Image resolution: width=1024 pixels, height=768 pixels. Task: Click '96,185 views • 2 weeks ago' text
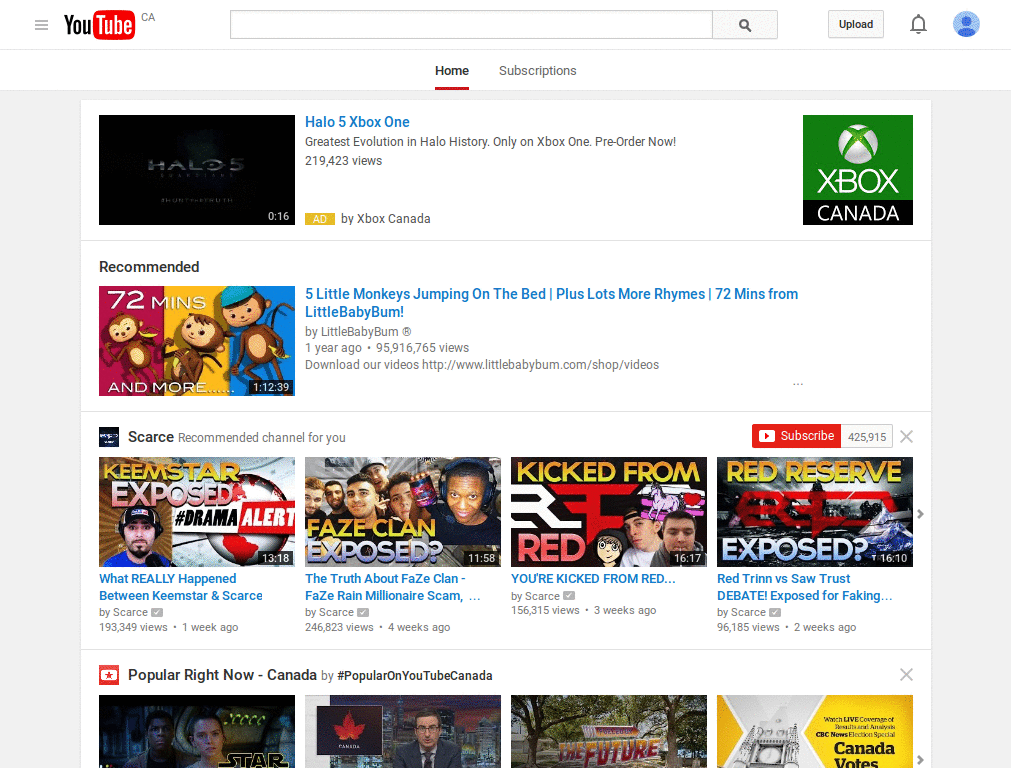tap(786, 628)
